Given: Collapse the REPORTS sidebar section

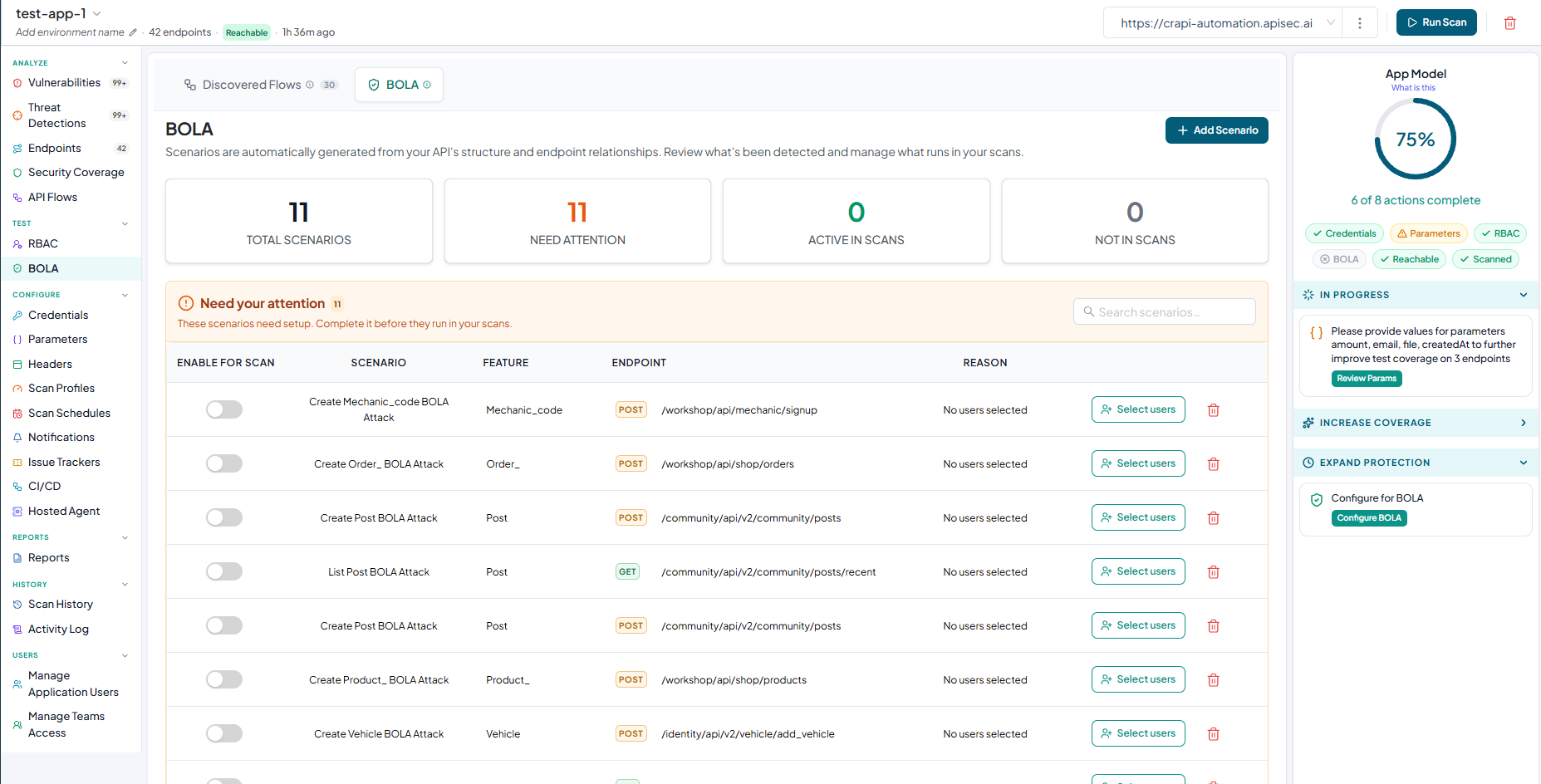Looking at the screenshot, I should 125,537.
